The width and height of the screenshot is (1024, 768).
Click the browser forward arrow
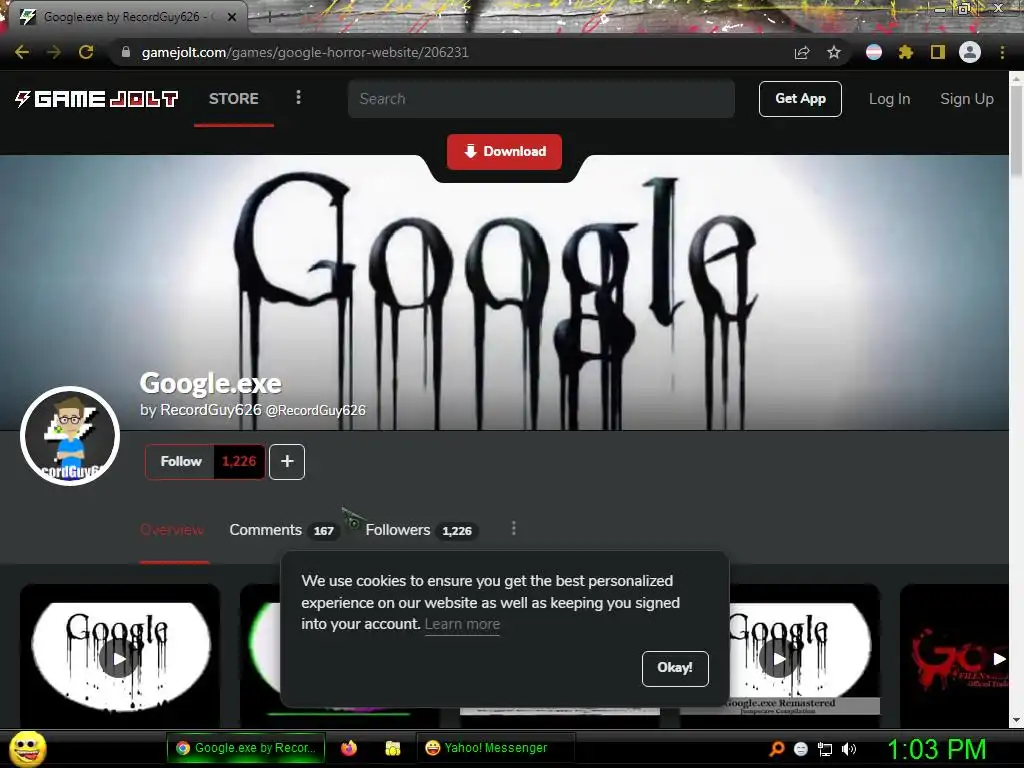tap(54, 52)
